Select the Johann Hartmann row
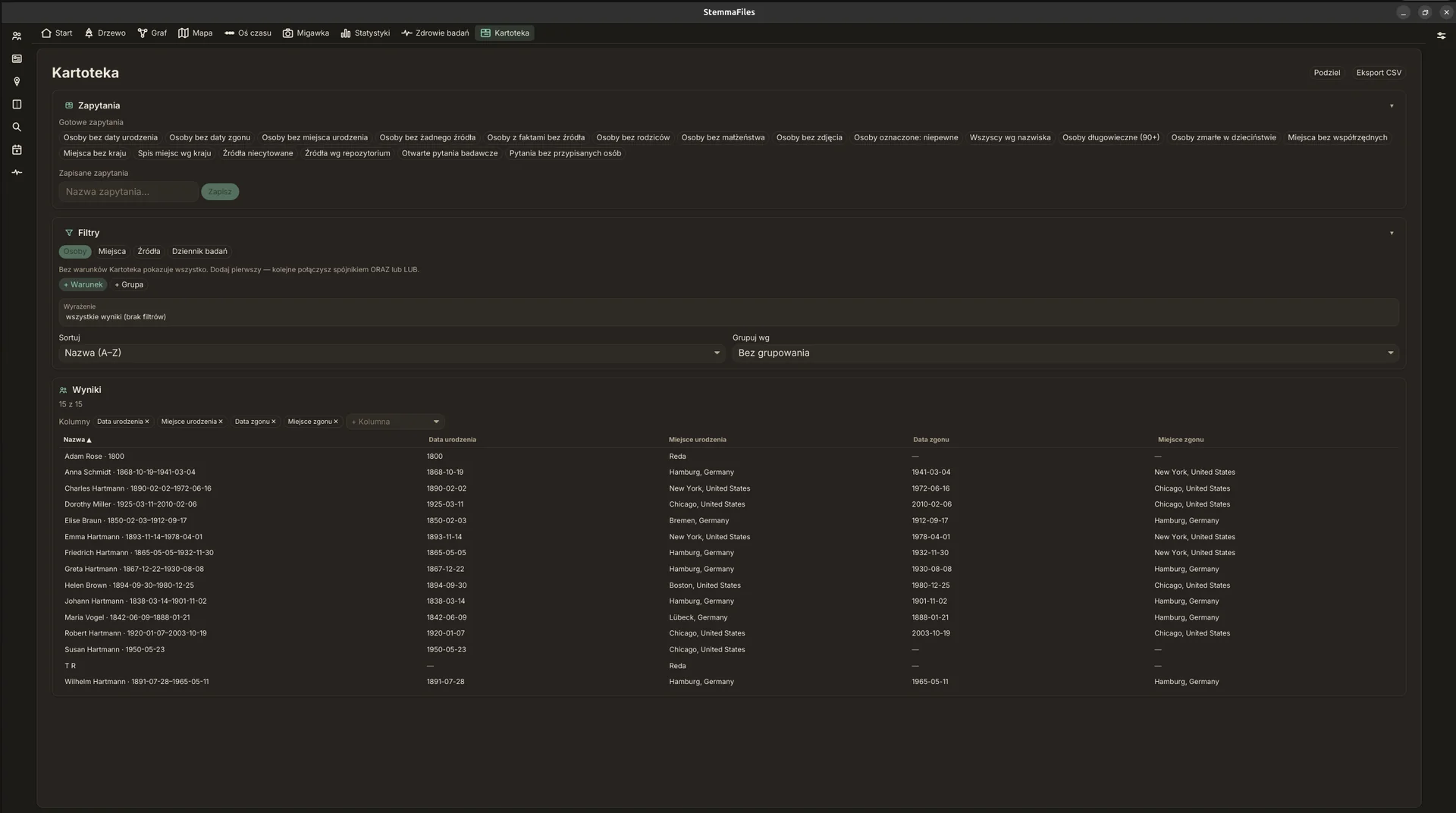The width and height of the screenshot is (1456, 813). 728,601
